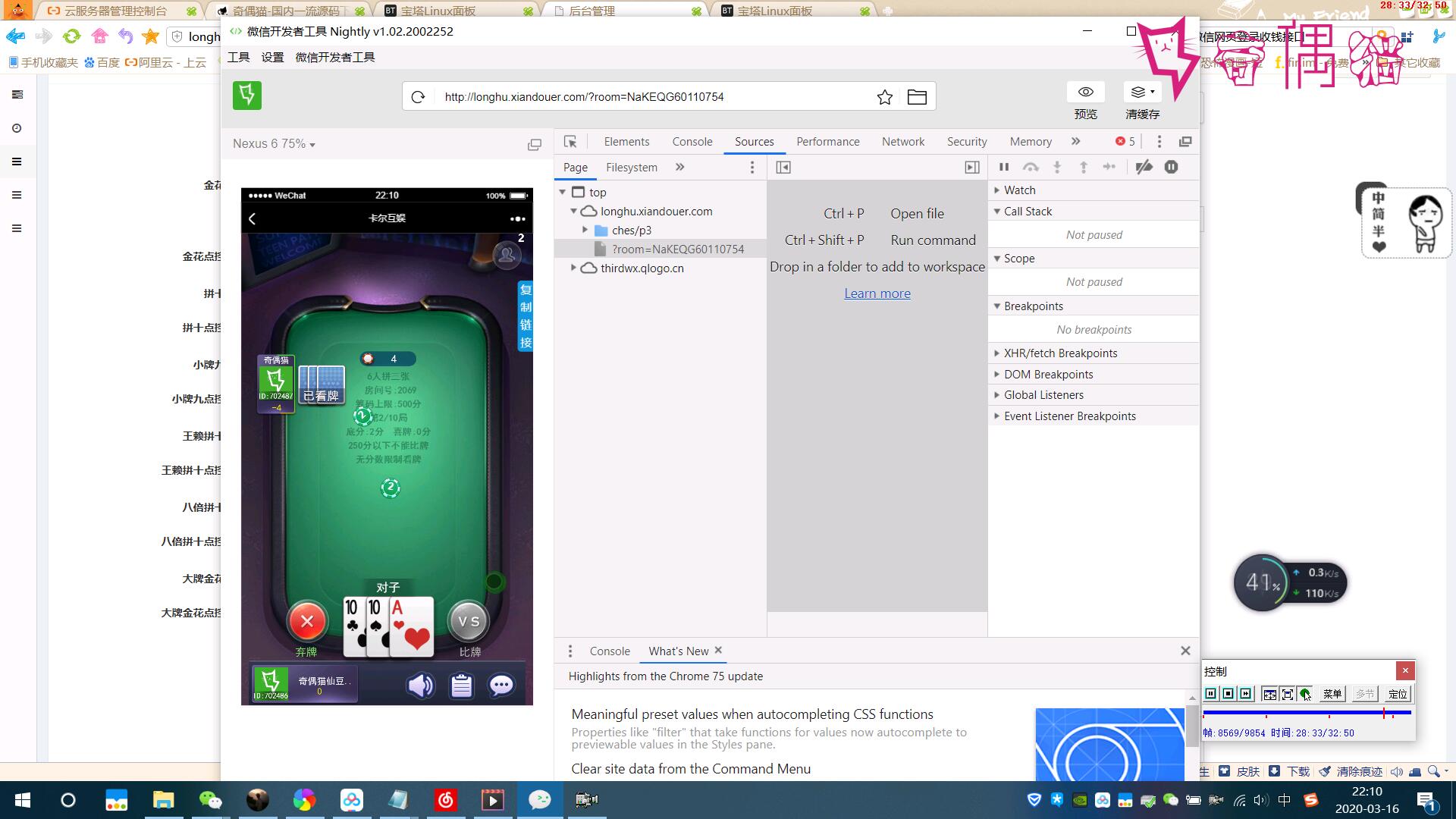
Task: Open the 微信开发者工具 menu
Action: tap(335, 58)
